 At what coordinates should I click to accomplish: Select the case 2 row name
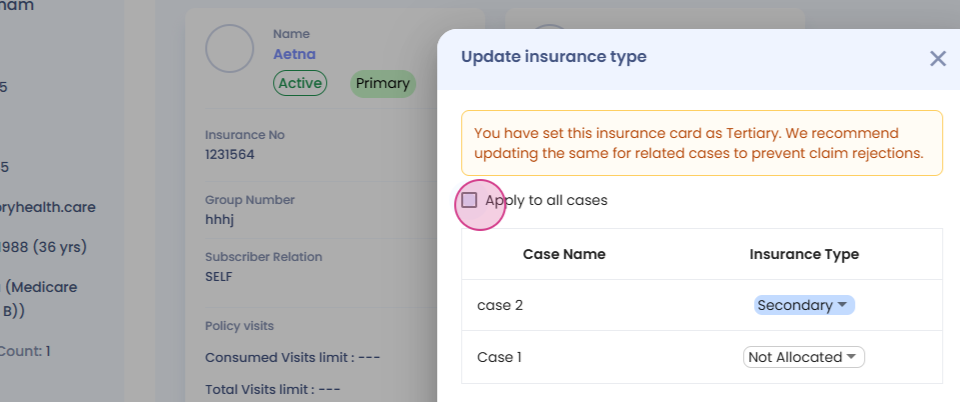tap(500, 305)
